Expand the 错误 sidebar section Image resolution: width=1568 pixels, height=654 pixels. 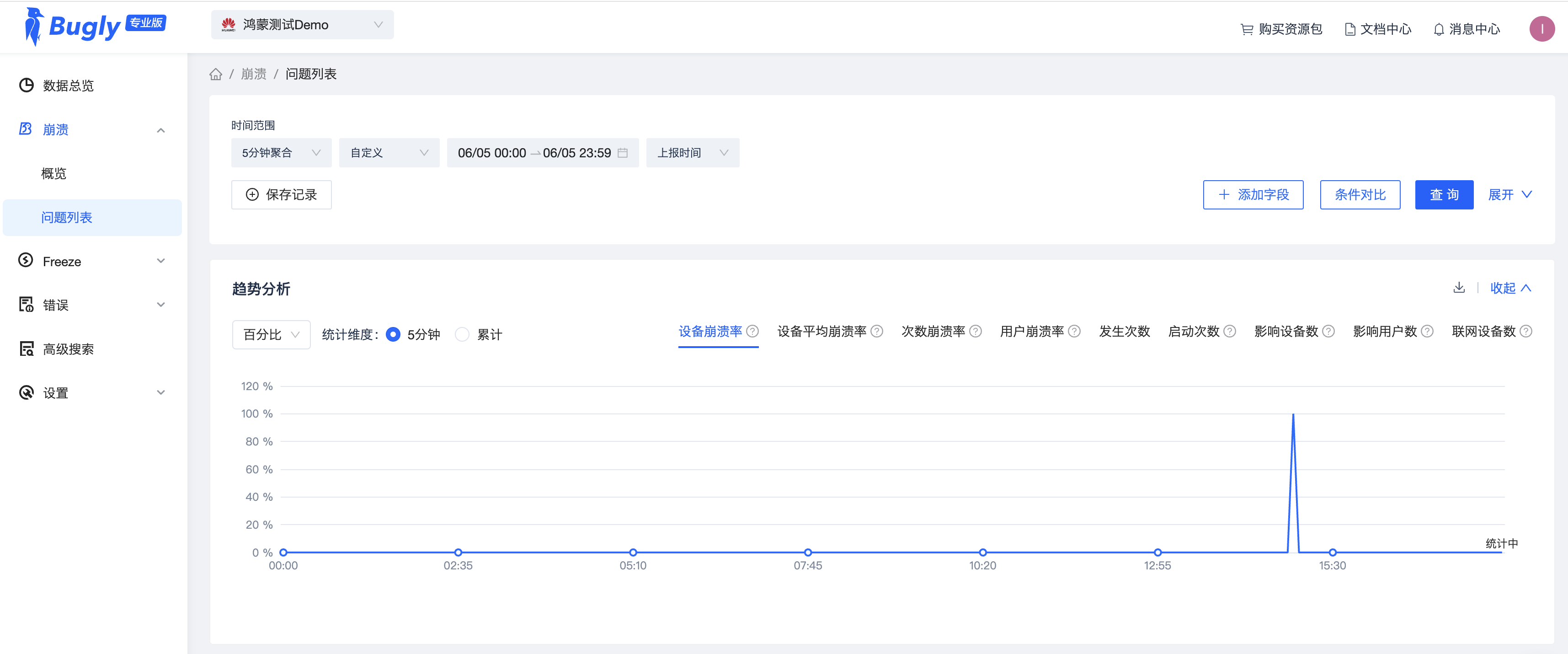161,305
